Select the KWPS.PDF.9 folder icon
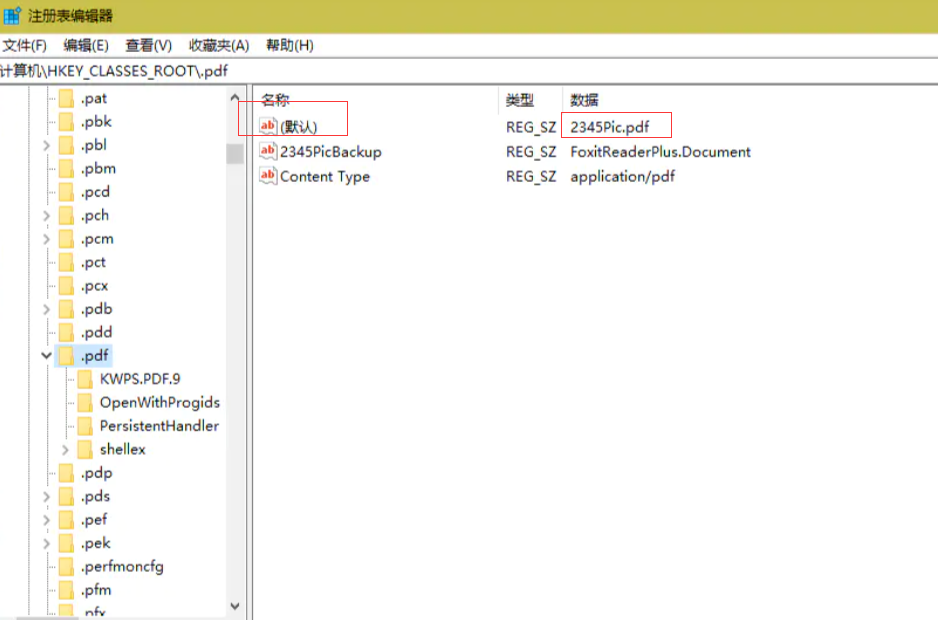 pyautogui.click(x=86, y=379)
